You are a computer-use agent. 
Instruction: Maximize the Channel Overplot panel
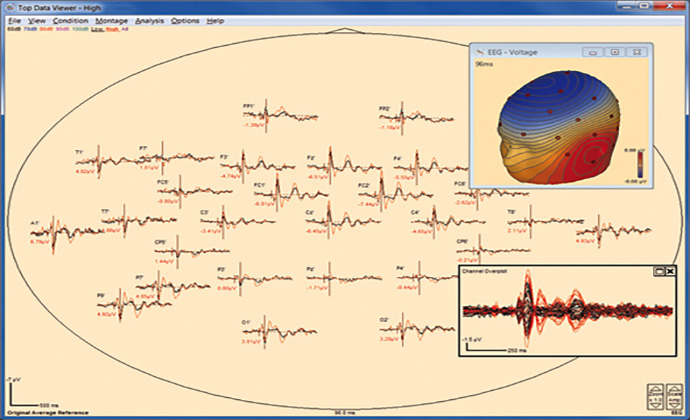point(659,271)
